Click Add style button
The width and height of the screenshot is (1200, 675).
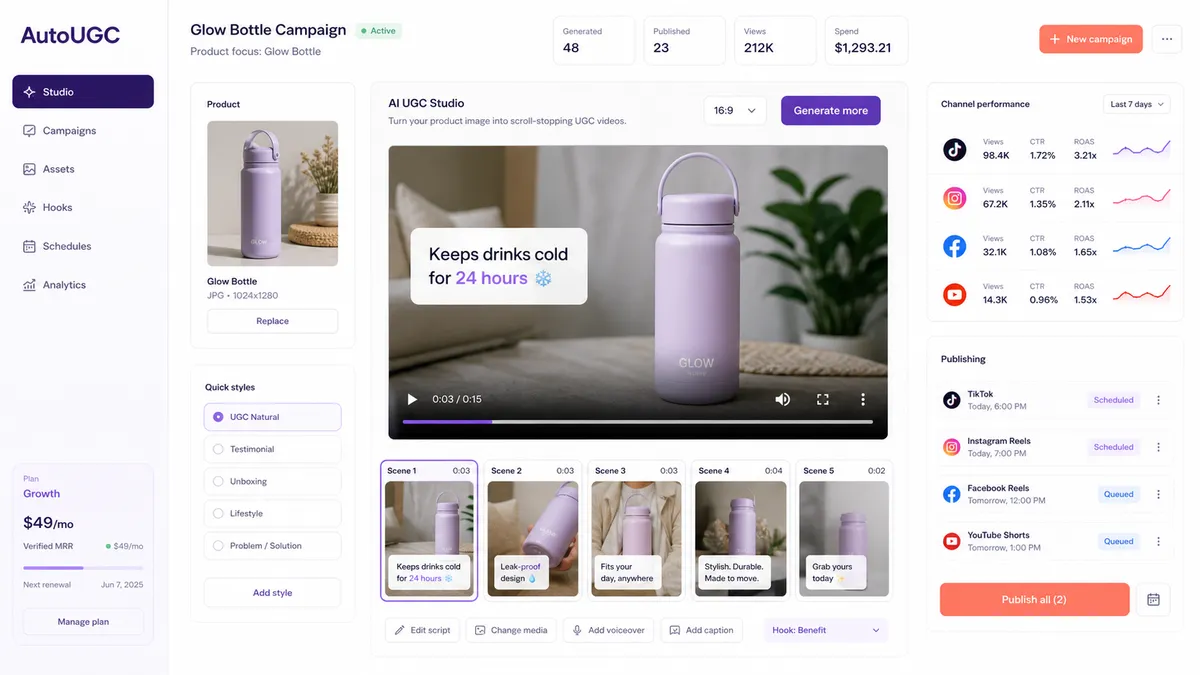(272, 593)
